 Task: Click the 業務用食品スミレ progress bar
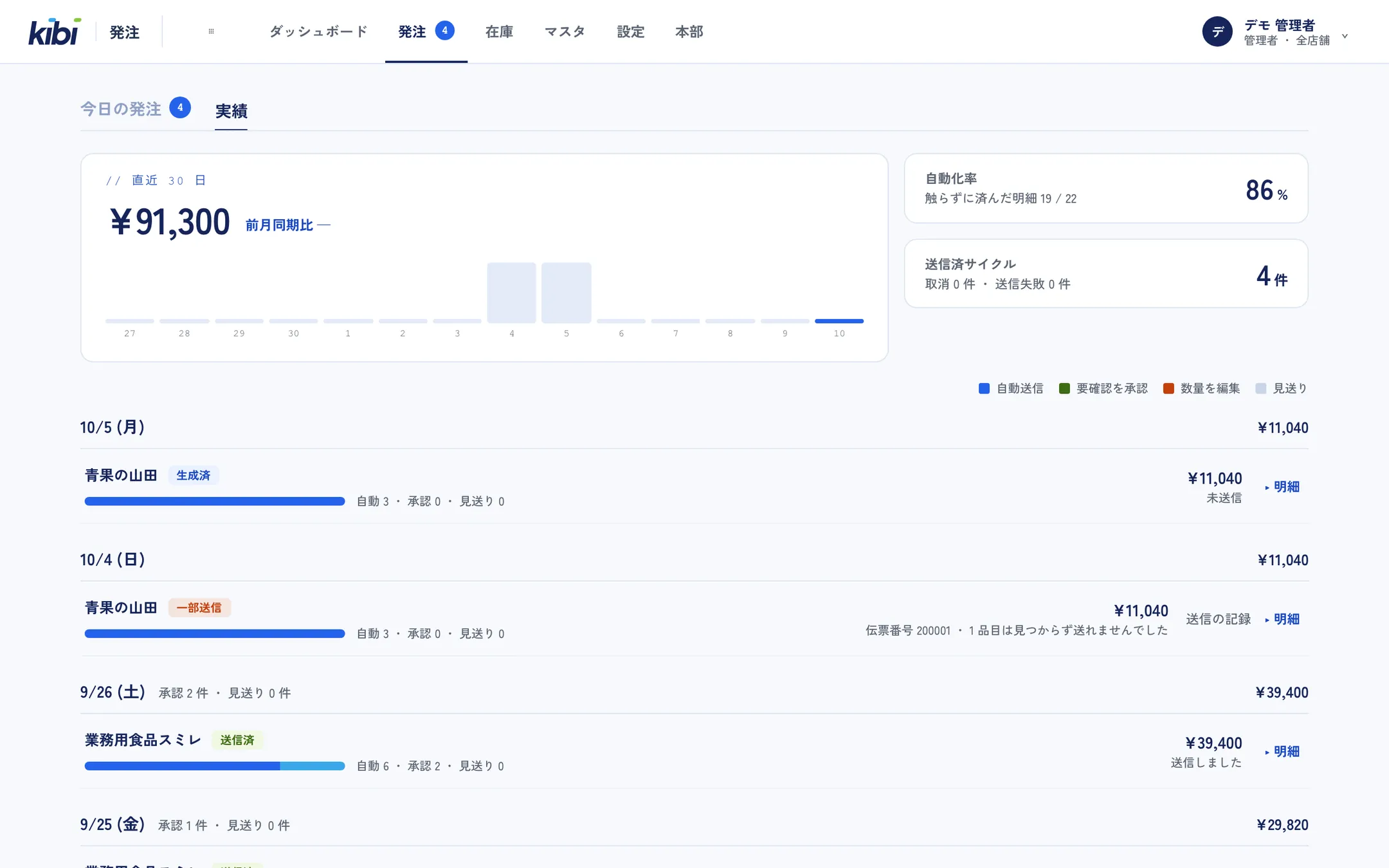pyautogui.click(x=215, y=766)
